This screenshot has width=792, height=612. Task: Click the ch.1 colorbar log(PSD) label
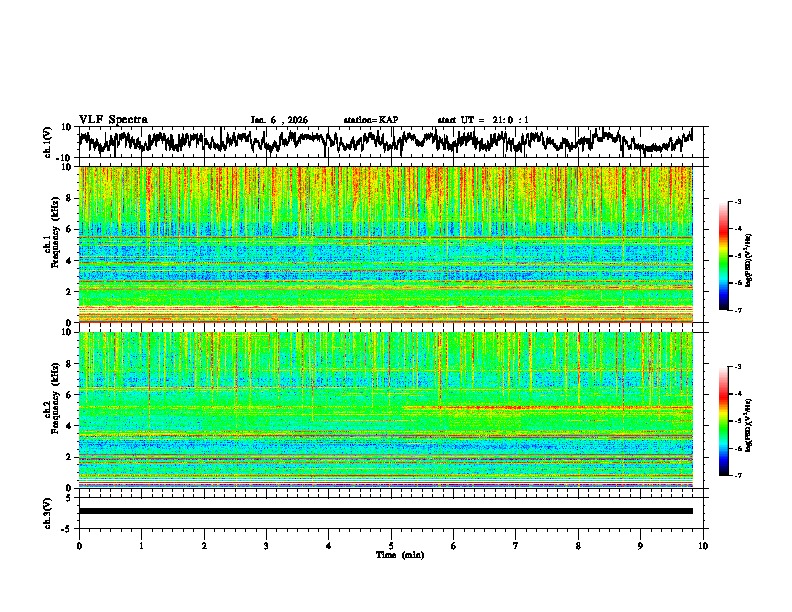pyautogui.click(x=749, y=260)
